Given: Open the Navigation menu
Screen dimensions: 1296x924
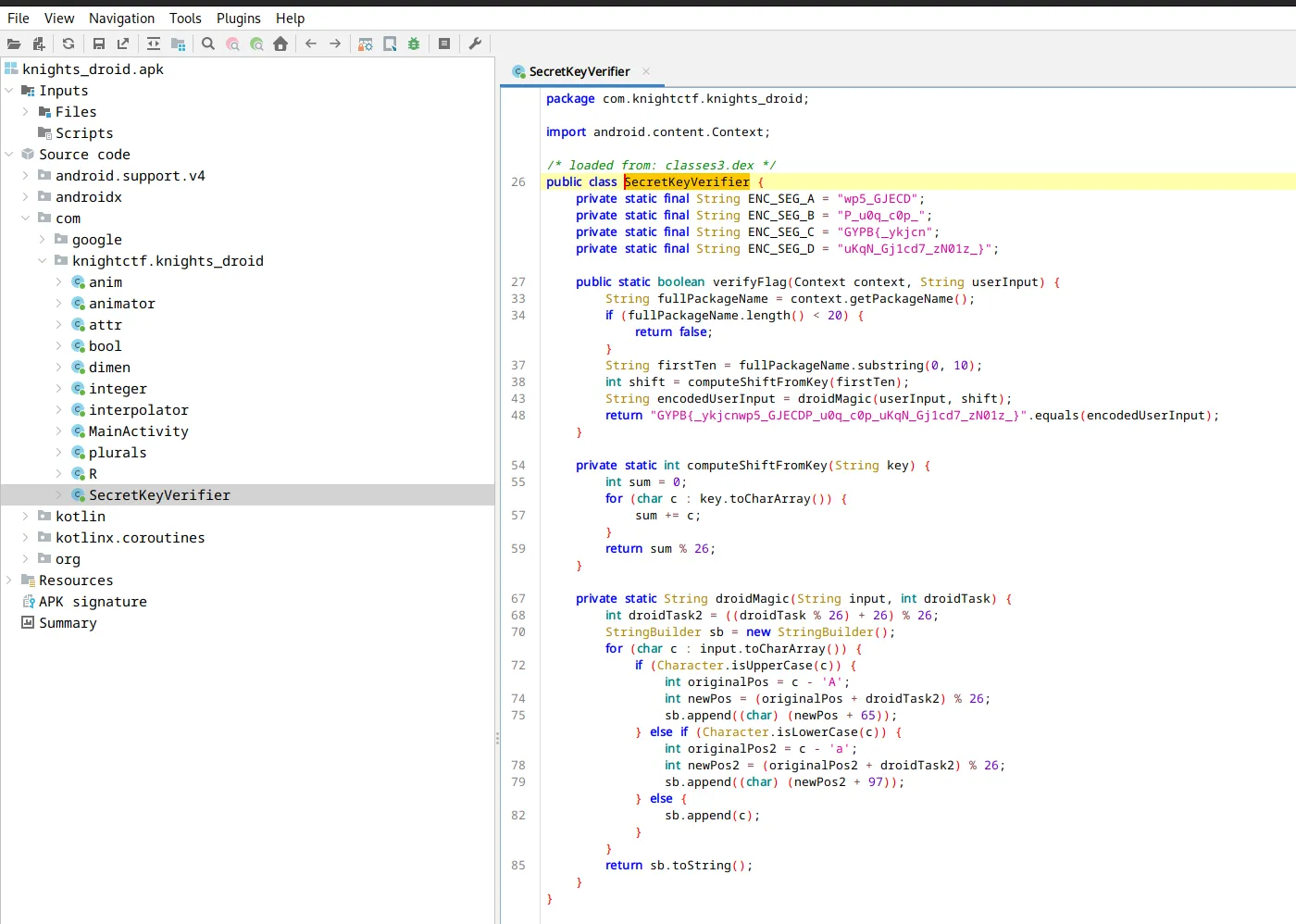Looking at the screenshot, I should pyautogui.click(x=121, y=18).
